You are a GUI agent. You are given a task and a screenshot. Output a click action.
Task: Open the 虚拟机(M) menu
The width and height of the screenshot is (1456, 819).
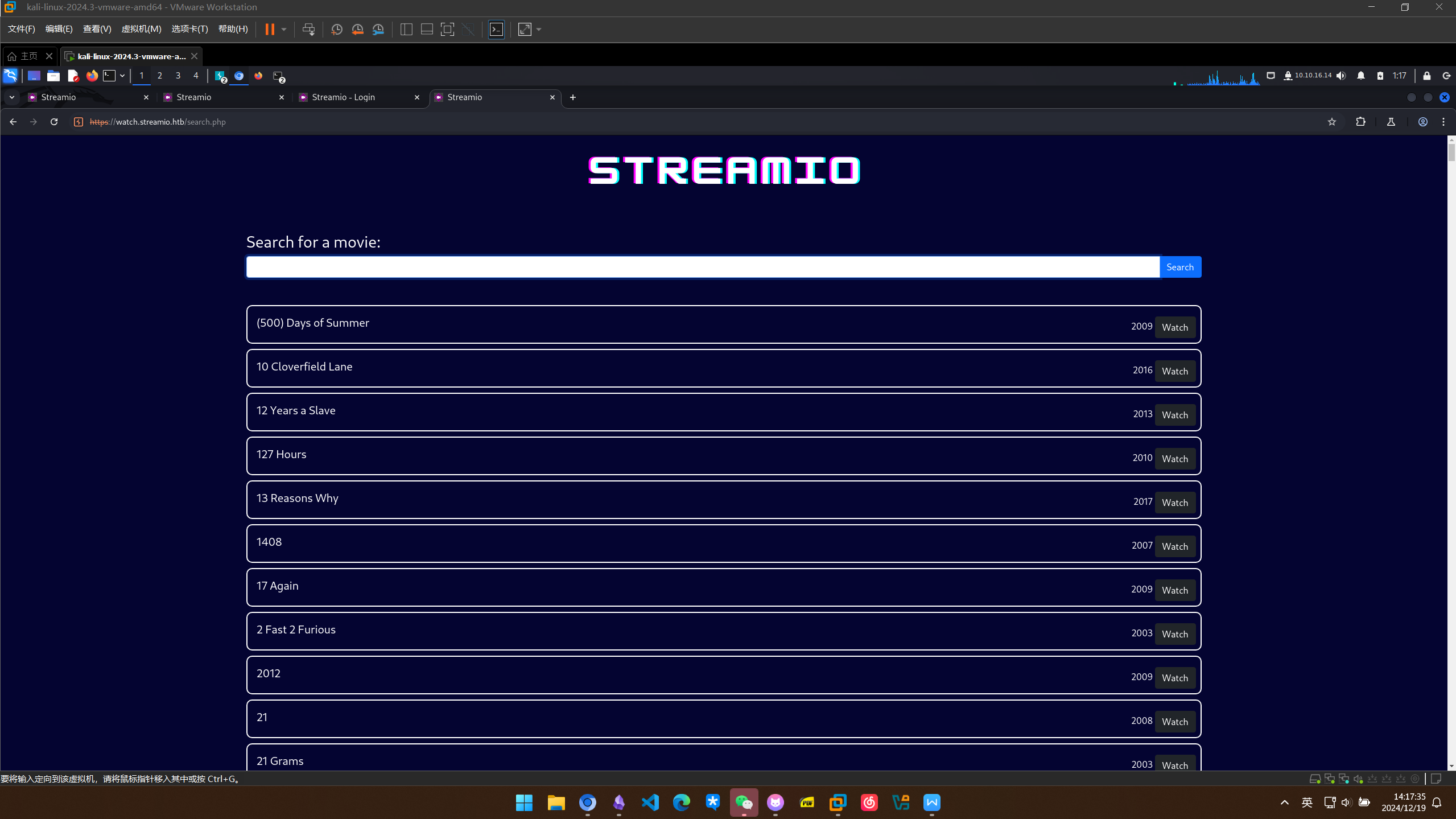tap(141, 29)
